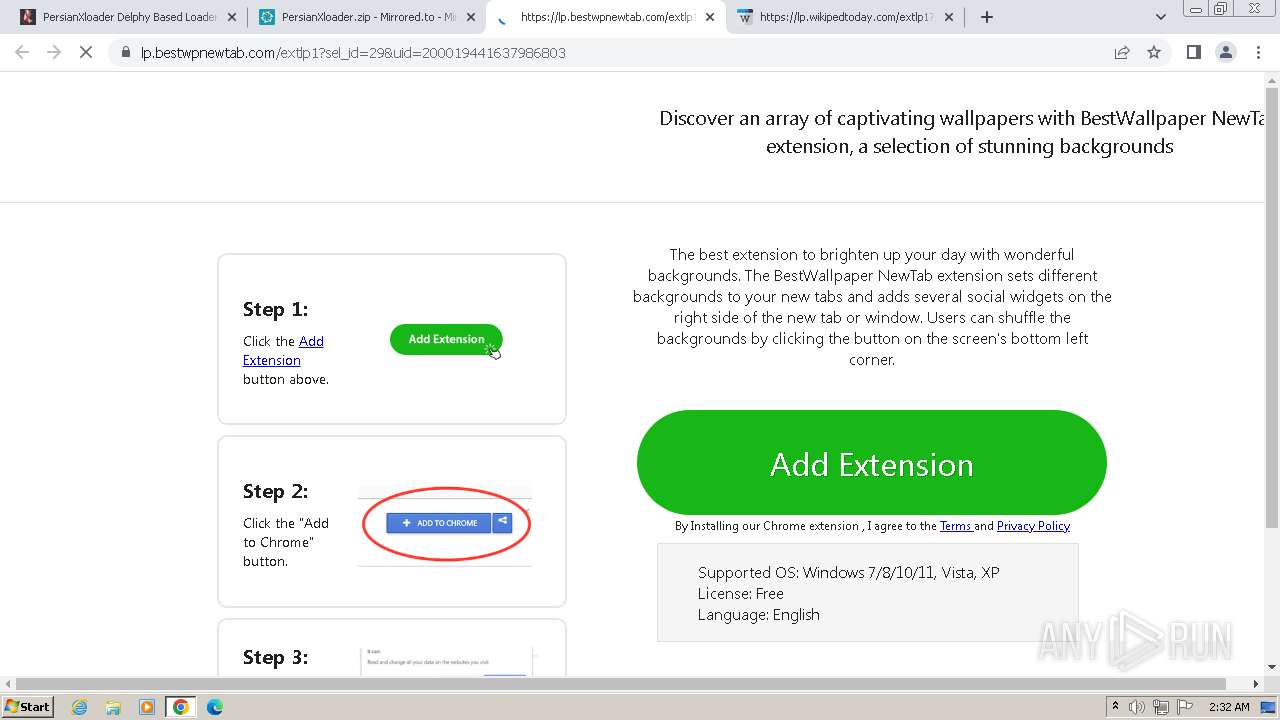Switch to PersianXloader.zip Mirrored.to tab
The width and height of the screenshot is (1280, 720).
[366, 17]
